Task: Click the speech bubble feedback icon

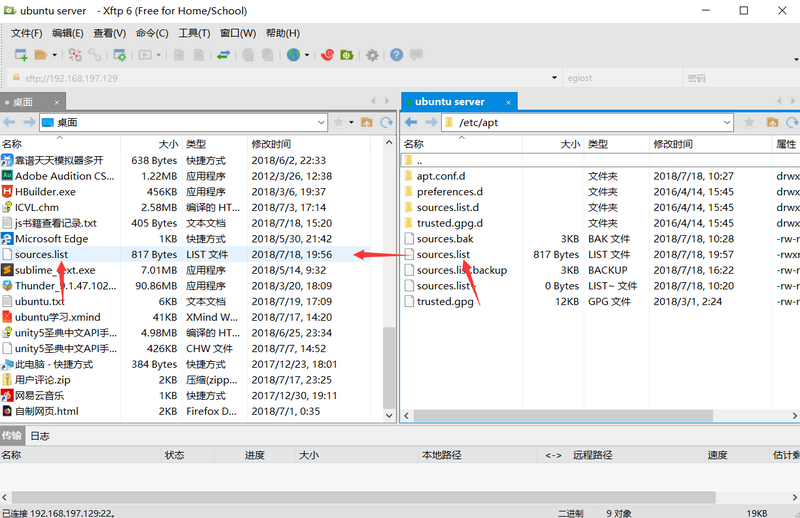Action: [416, 54]
